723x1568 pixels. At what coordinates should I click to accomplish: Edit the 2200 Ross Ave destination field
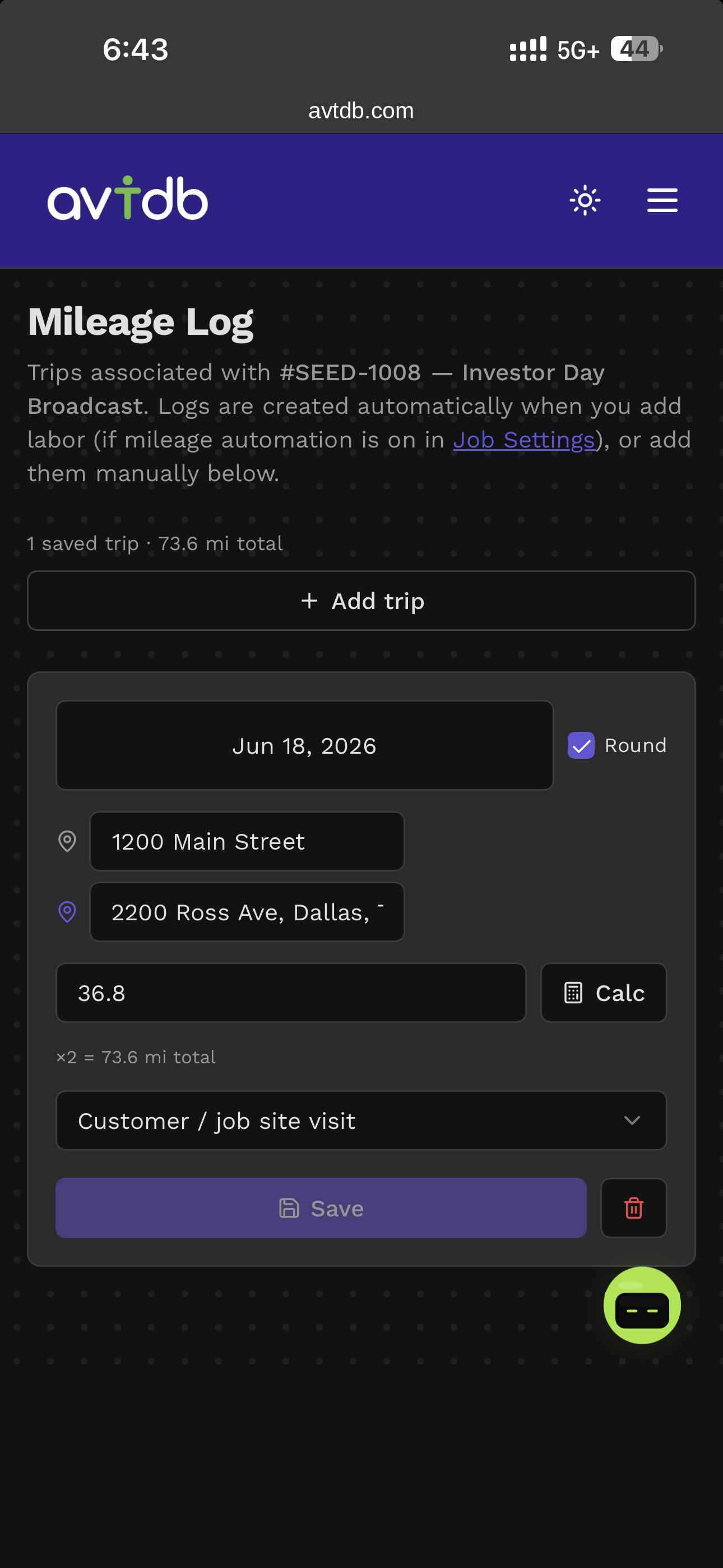[247, 912]
